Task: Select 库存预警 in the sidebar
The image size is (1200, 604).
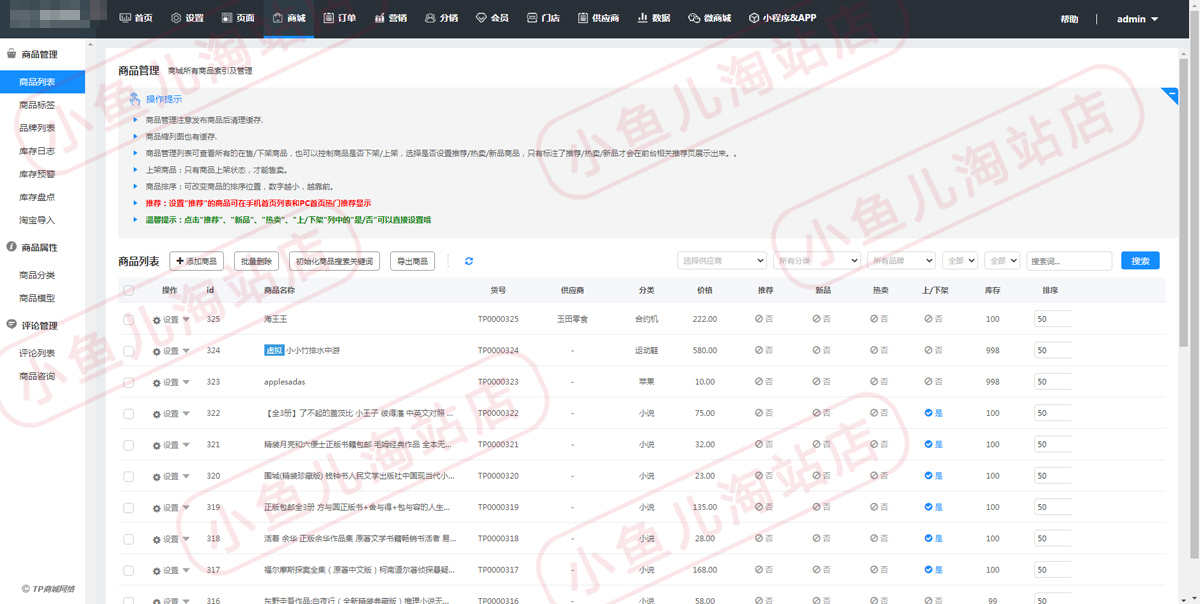Action: pos(37,174)
